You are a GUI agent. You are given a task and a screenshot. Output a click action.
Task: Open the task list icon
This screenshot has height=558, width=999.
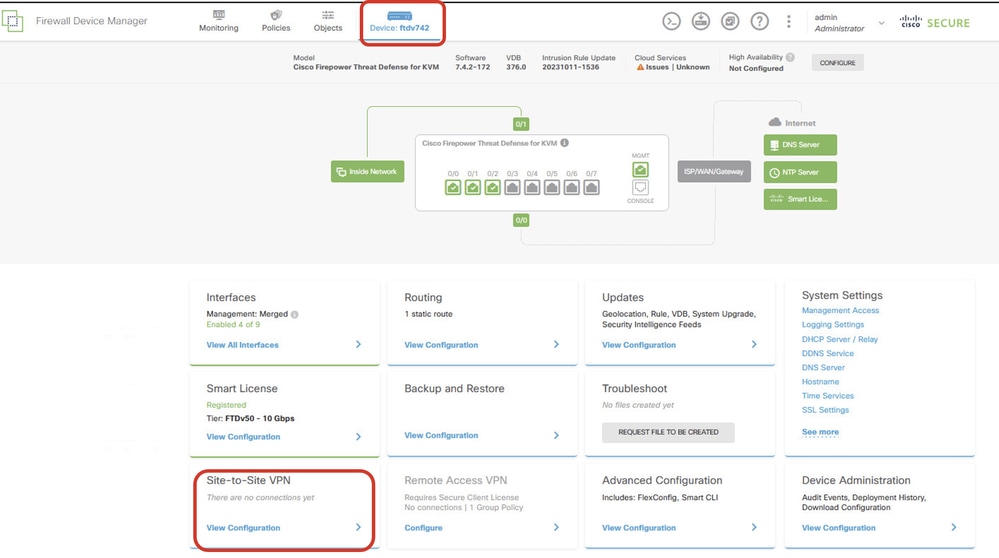730,22
